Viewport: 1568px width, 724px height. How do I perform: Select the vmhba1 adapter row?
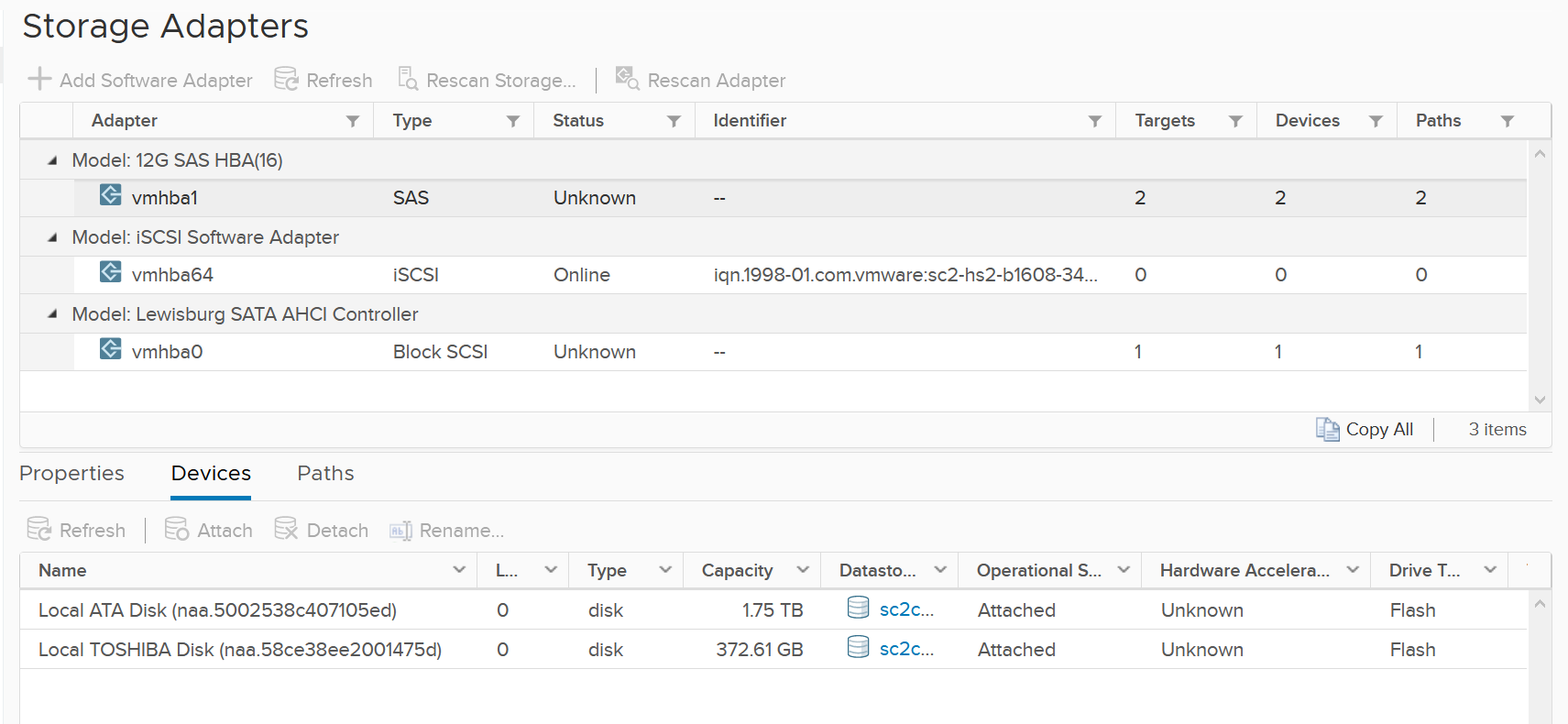pyautogui.click(x=773, y=198)
